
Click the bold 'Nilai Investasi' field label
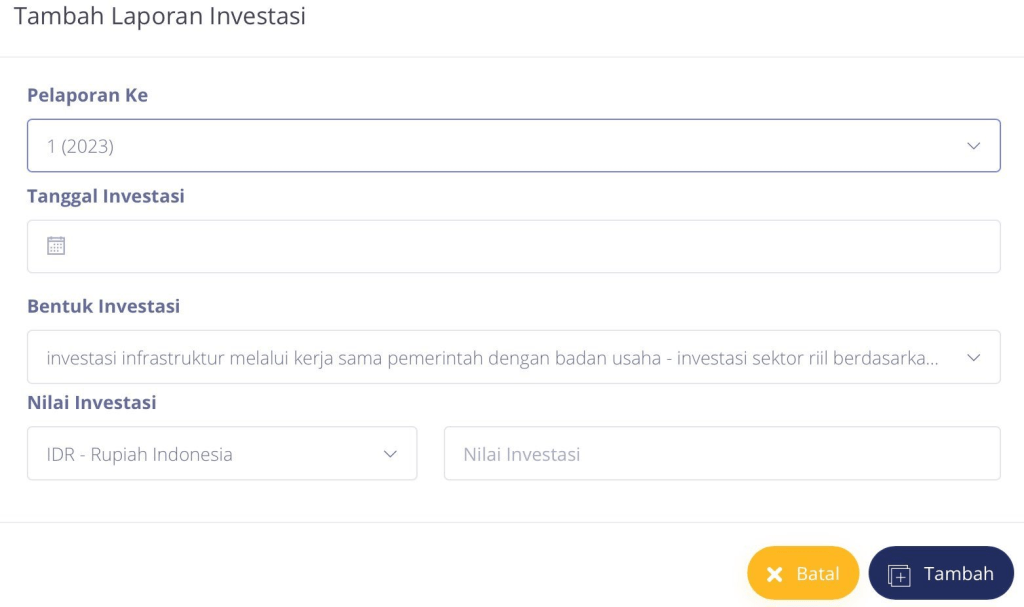click(91, 403)
